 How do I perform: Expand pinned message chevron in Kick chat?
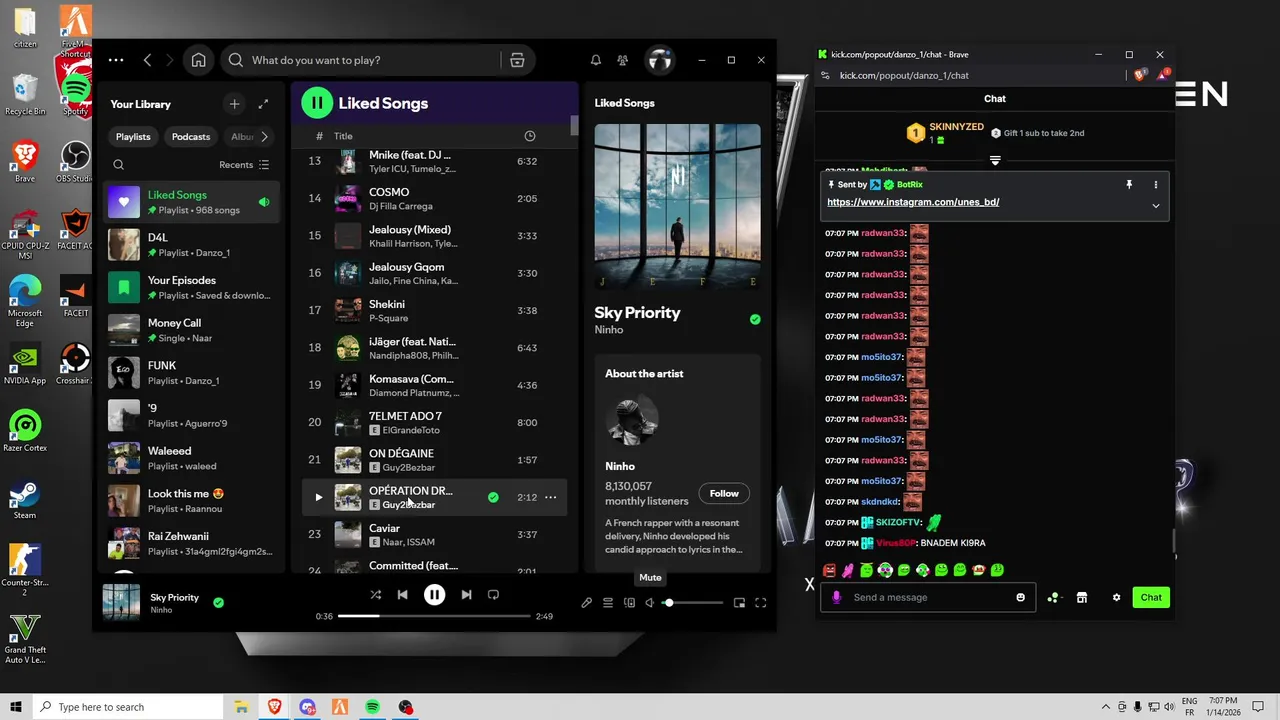pyautogui.click(x=1155, y=206)
